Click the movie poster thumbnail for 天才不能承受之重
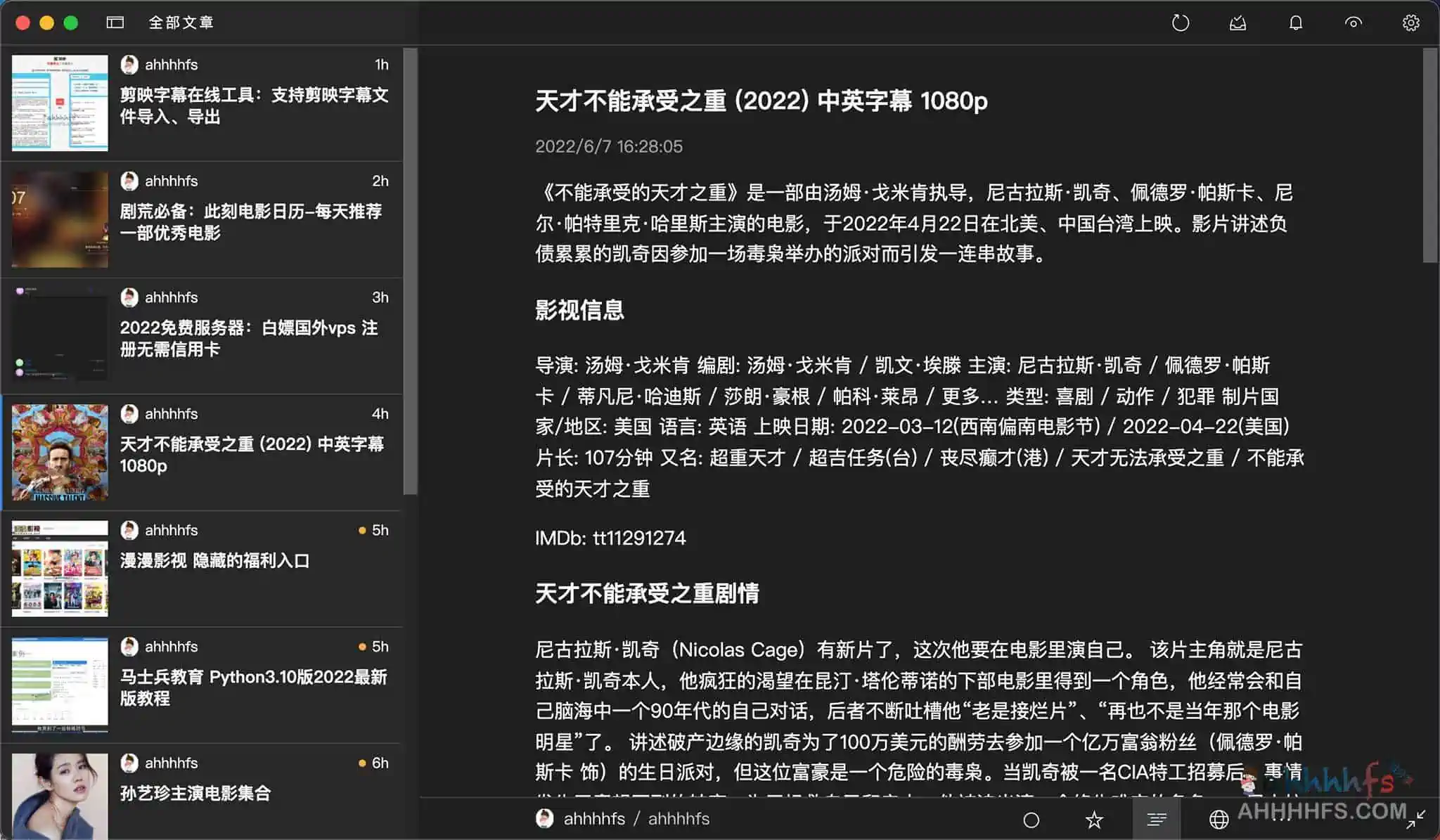 pos(59,452)
